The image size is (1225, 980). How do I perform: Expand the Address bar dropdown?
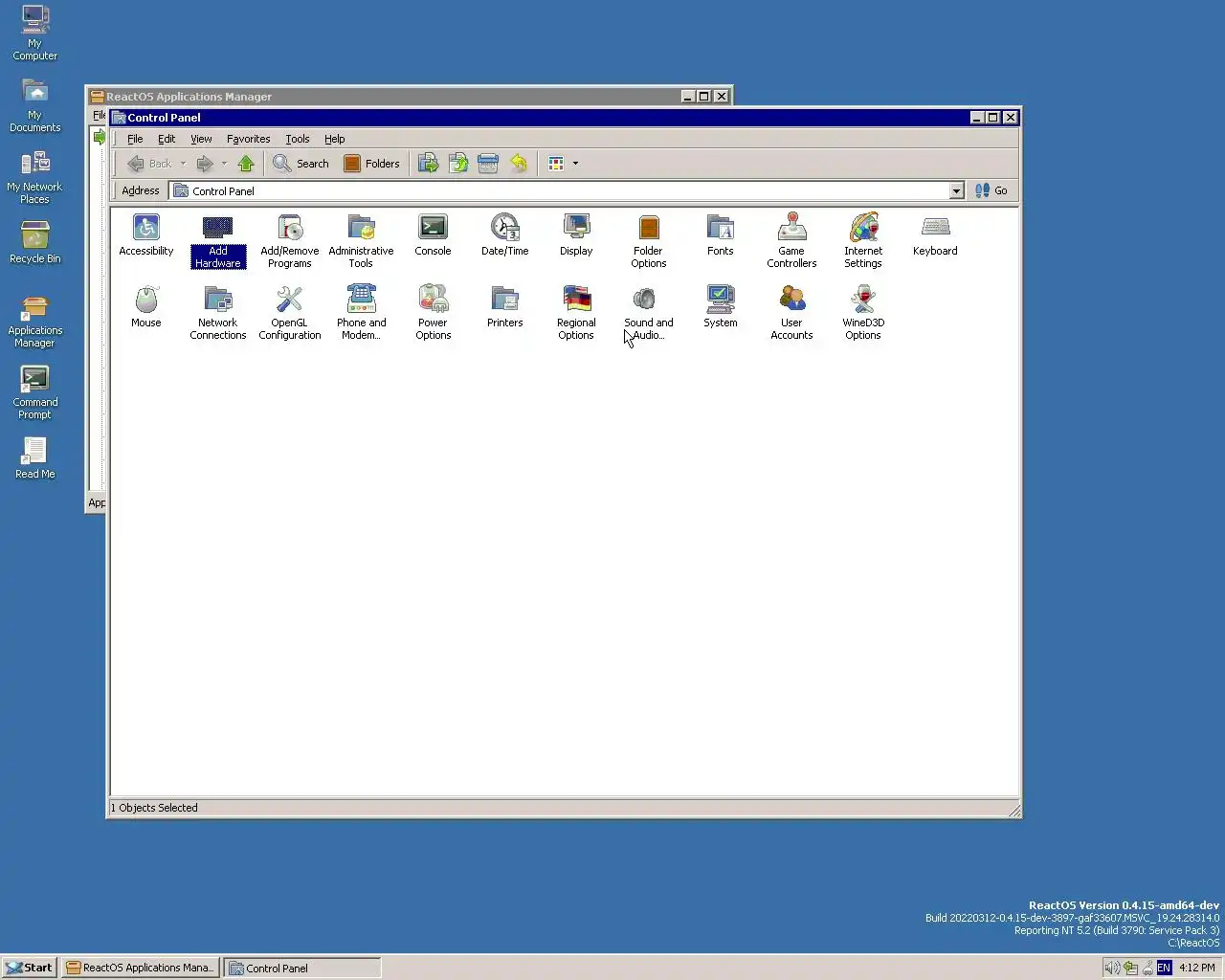pyautogui.click(x=956, y=190)
